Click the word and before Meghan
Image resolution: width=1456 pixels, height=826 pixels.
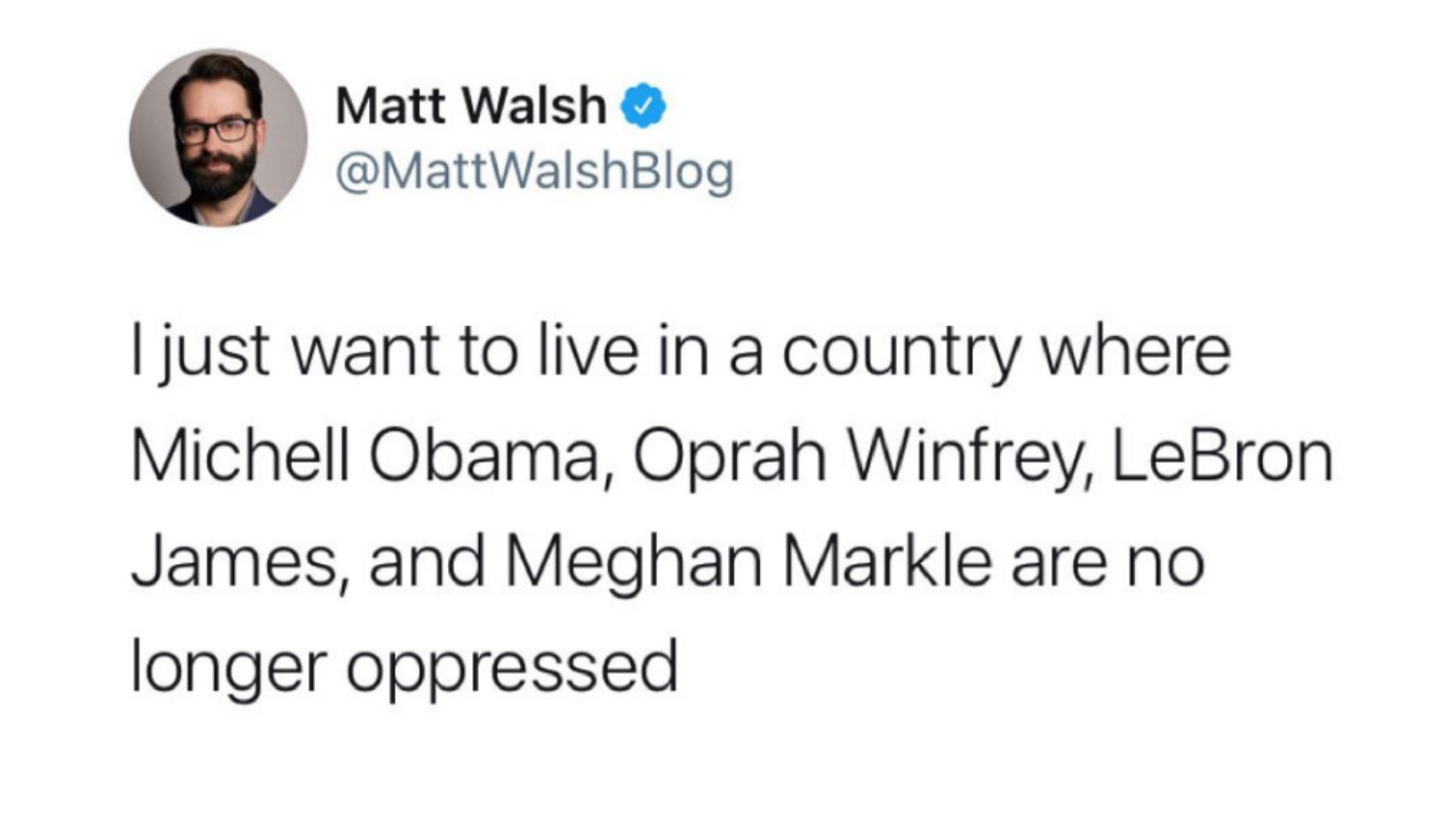[x=427, y=562]
